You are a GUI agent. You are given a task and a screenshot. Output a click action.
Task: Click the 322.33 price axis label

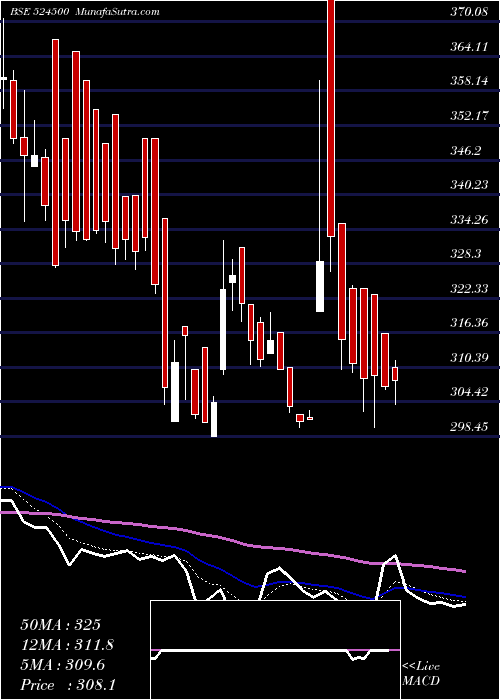point(469,288)
